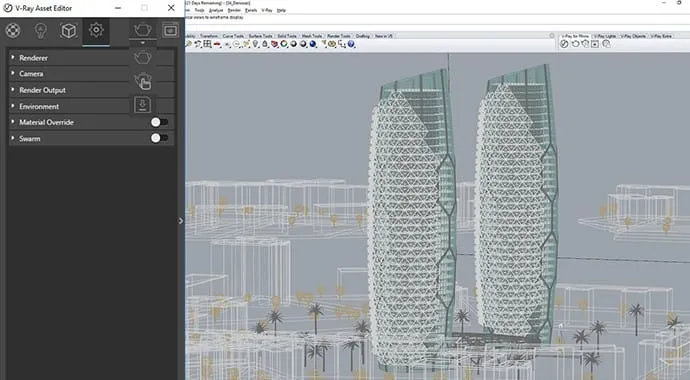Switch to the V-Ray Extra toolbar tab
The height and width of the screenshot is (380, 690).
click(661, 36)
